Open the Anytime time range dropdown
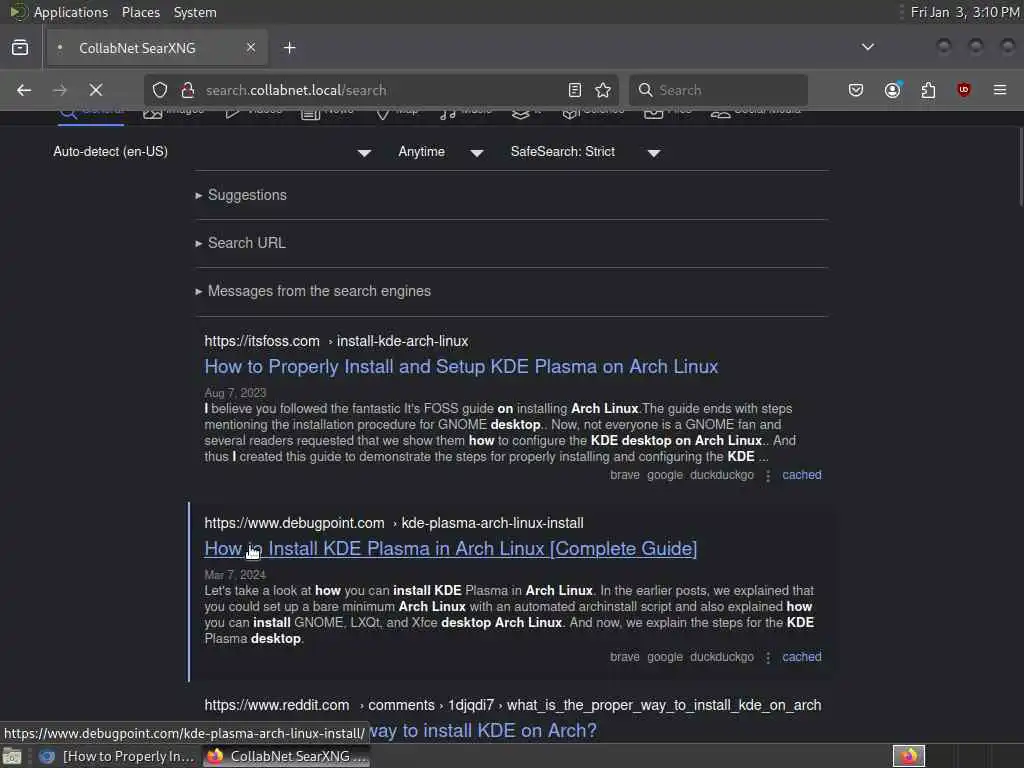Viewport: 1024px width, 768px height. [441, 152]
